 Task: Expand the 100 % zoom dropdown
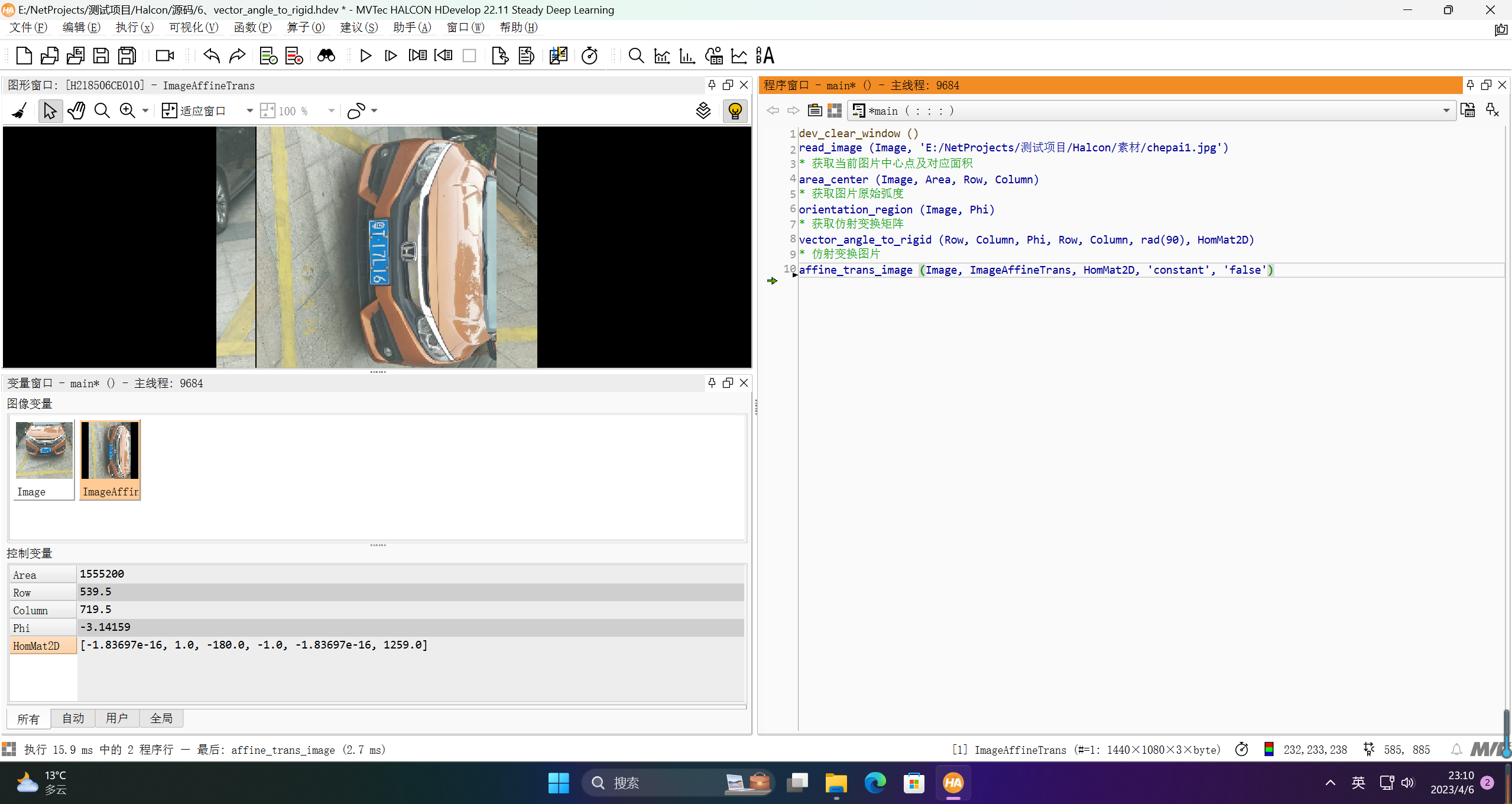pos(331,111)
